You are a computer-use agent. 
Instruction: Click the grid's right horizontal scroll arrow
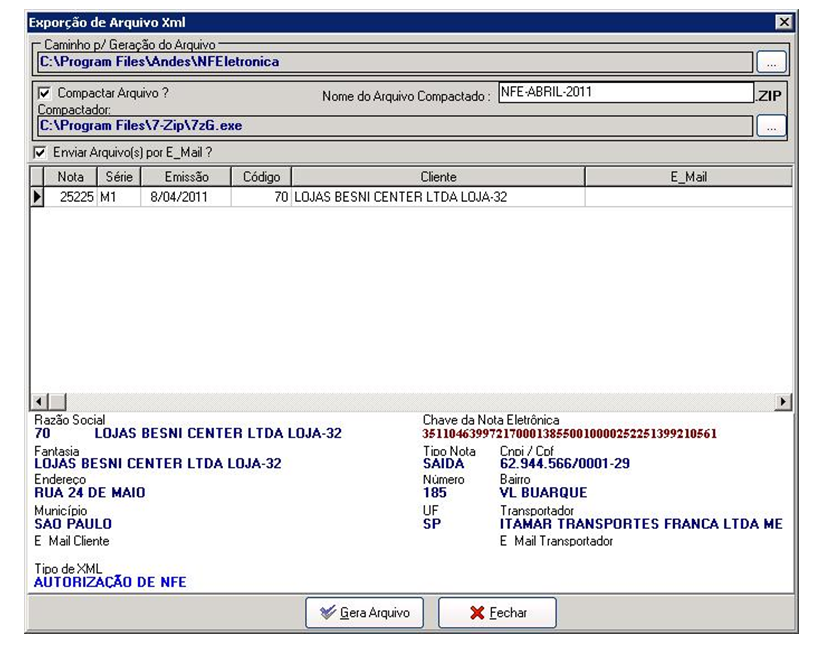[783, 402]
